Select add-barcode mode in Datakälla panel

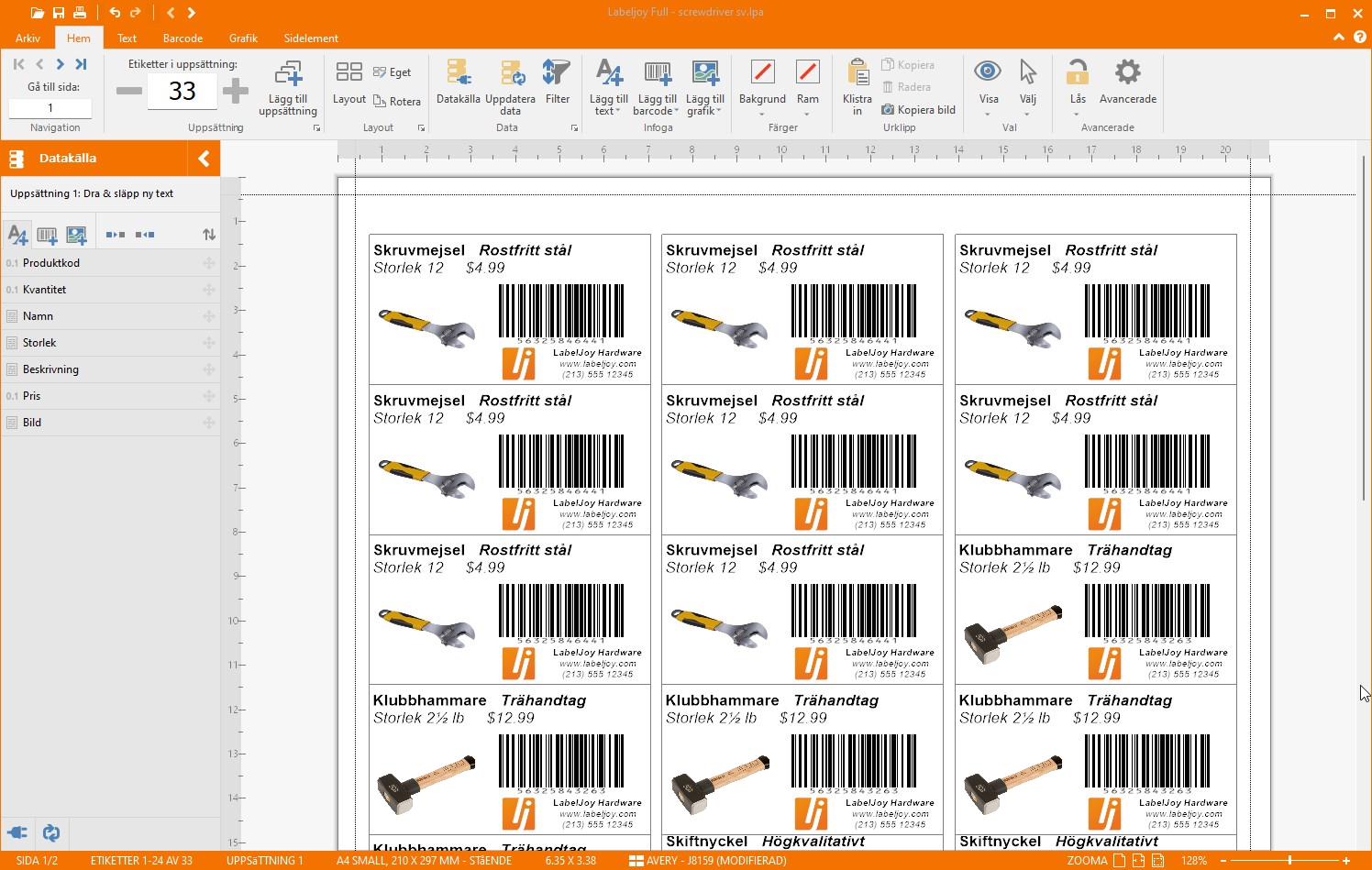click(x=47, y=236)
